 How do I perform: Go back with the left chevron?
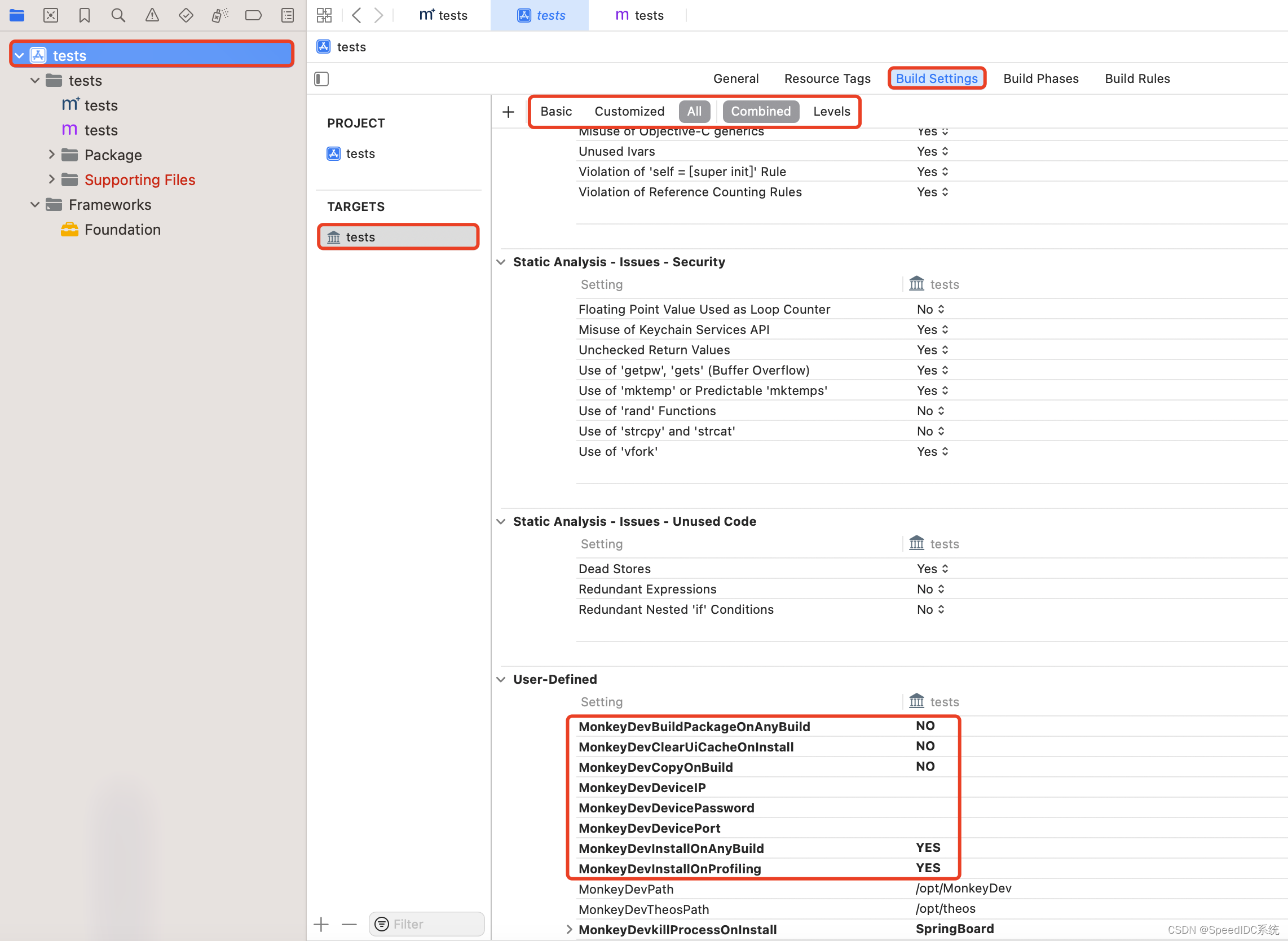click(356, 15)
